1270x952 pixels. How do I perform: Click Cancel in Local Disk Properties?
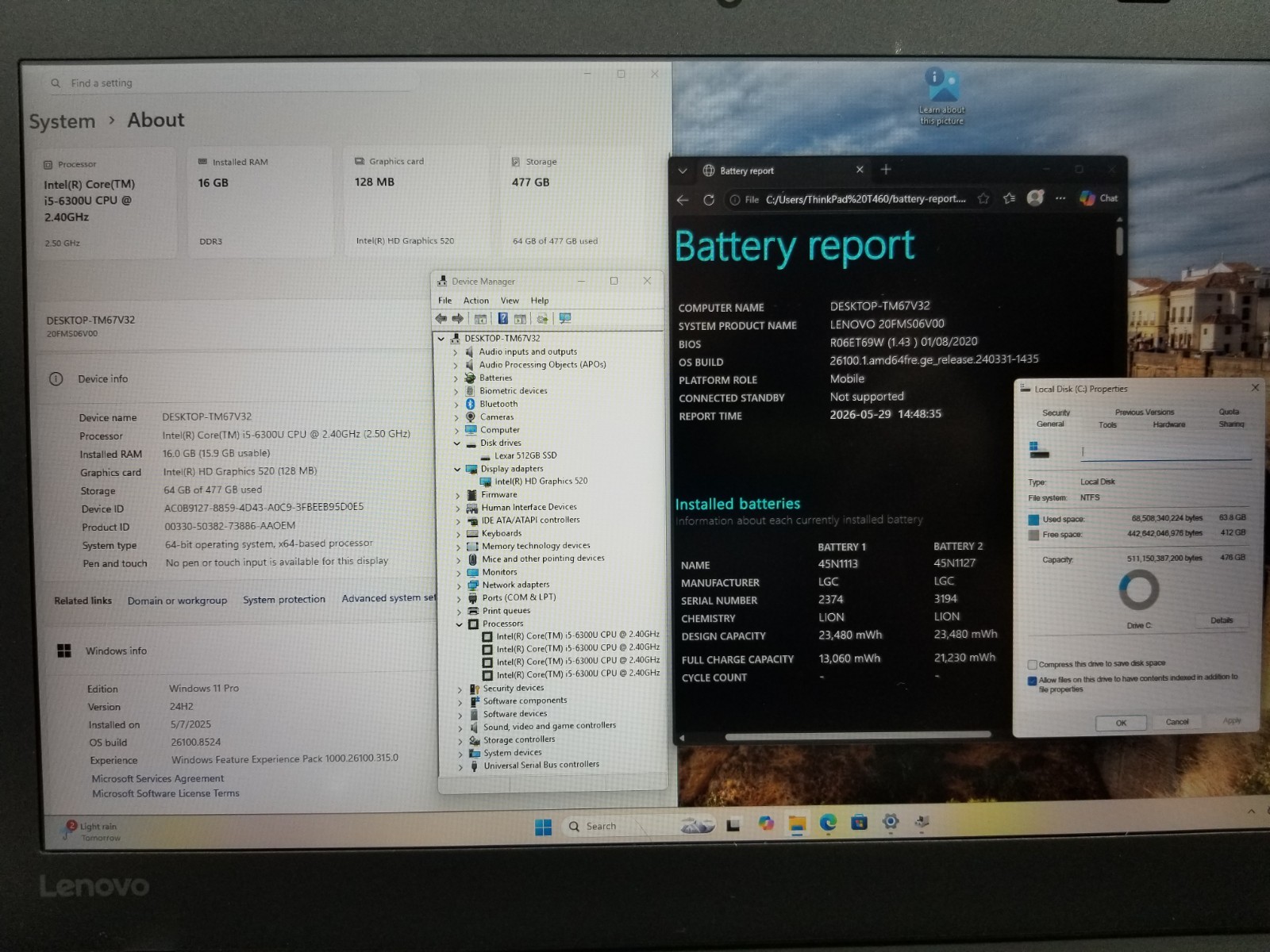click(x=1177, y=722)
